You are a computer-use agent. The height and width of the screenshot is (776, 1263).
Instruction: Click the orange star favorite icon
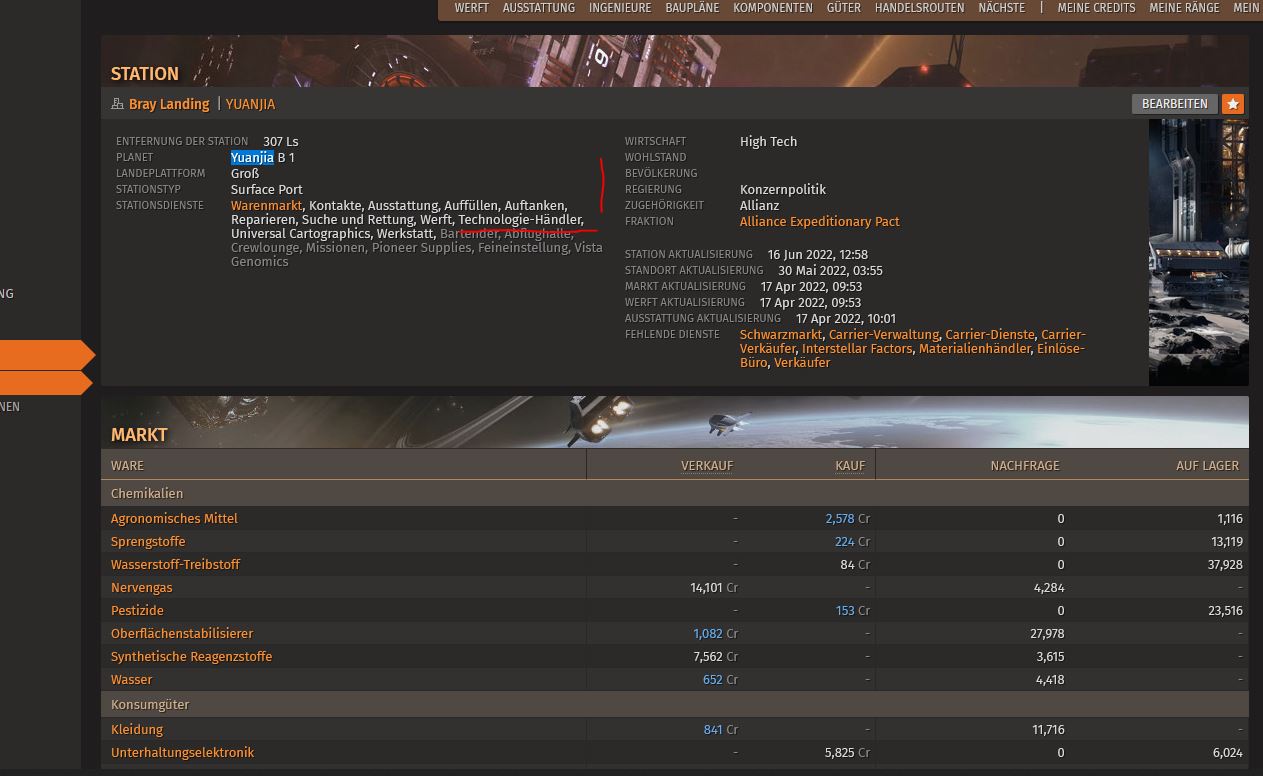[1233, 104]
